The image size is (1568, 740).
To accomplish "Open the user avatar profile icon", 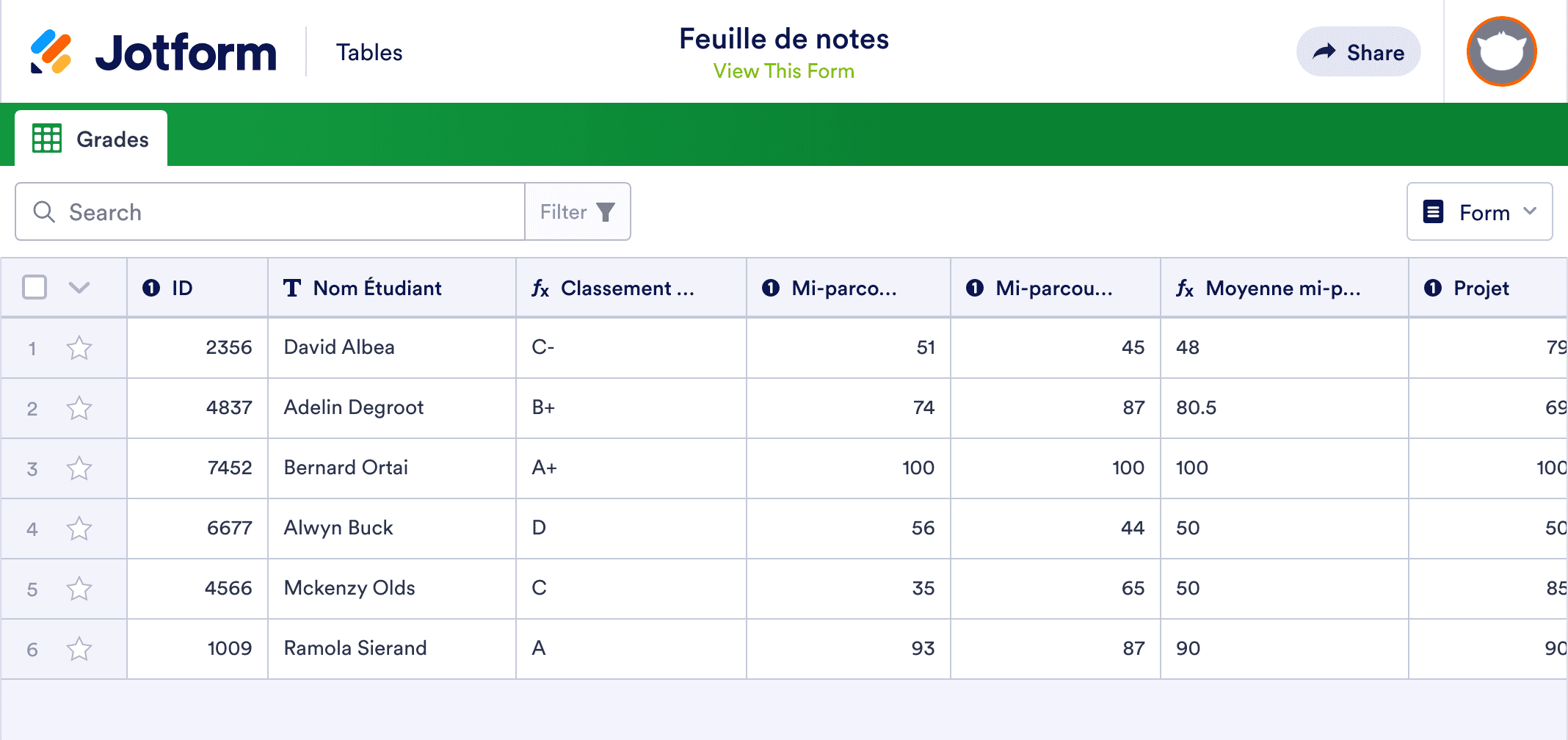I will click(x=1500, y=51).
